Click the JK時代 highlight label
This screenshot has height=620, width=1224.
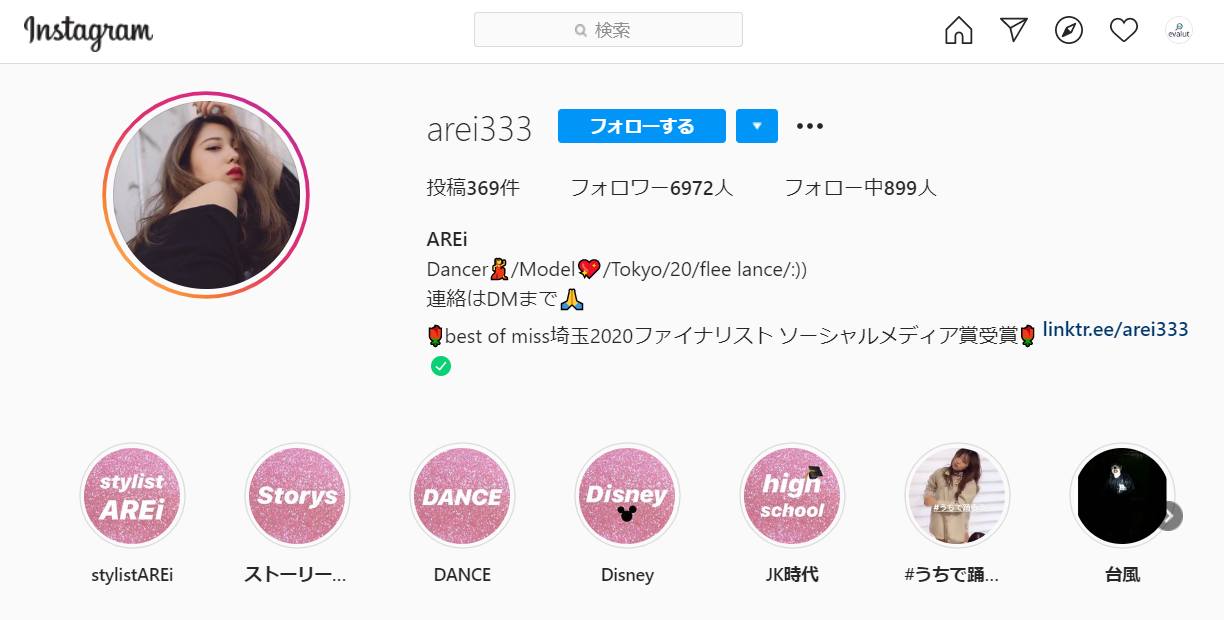792,575
